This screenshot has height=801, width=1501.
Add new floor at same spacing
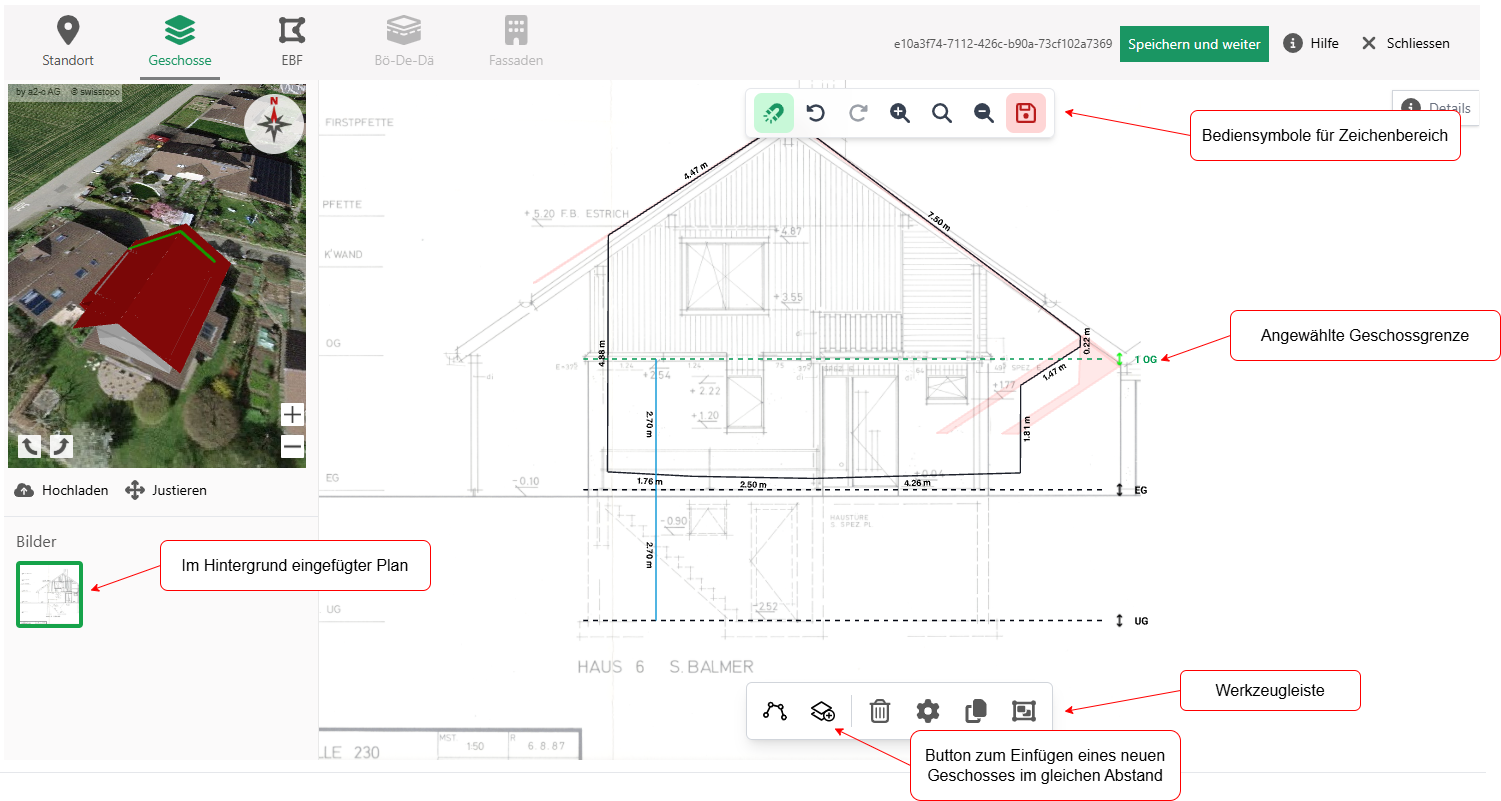823,711
